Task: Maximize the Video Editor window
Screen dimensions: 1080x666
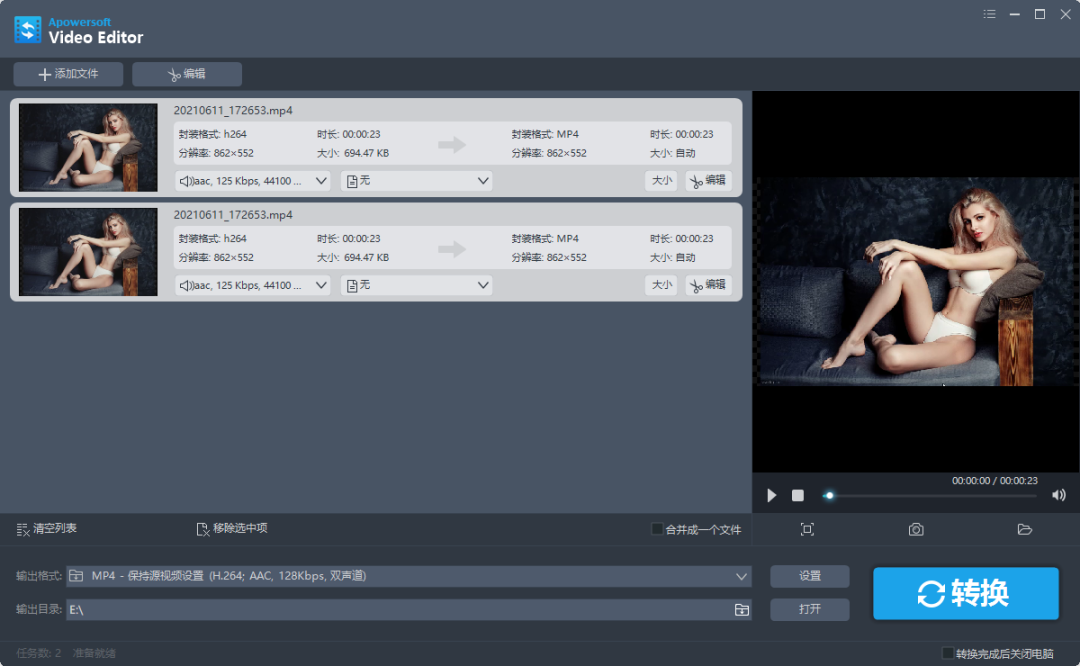Action: (1040, 14)
